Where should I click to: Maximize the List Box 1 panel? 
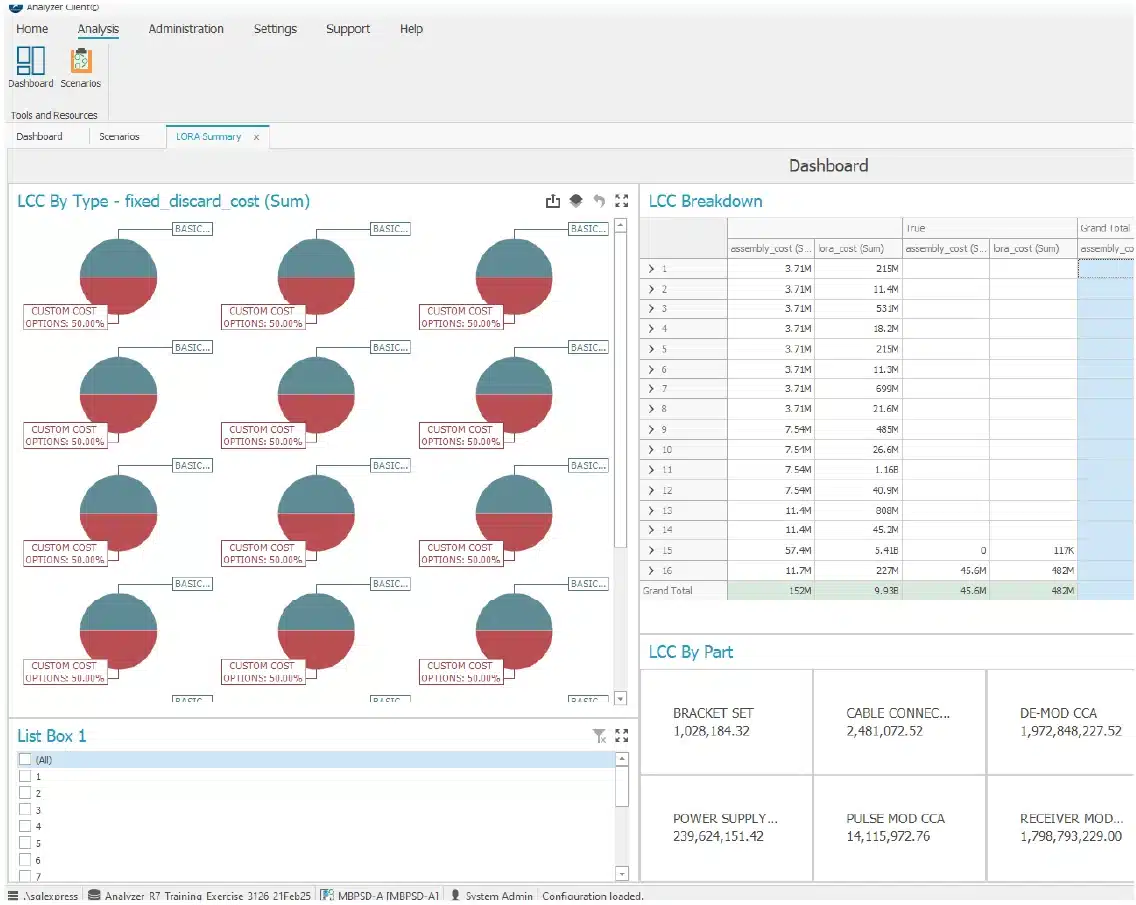tap(622, 736)
